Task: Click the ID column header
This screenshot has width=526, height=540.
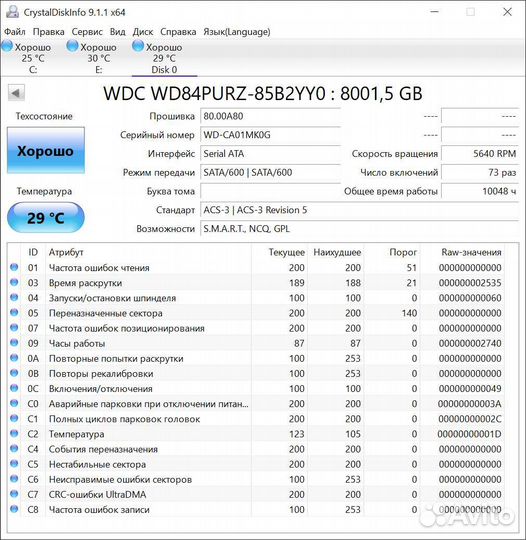Action: point(33,252)
